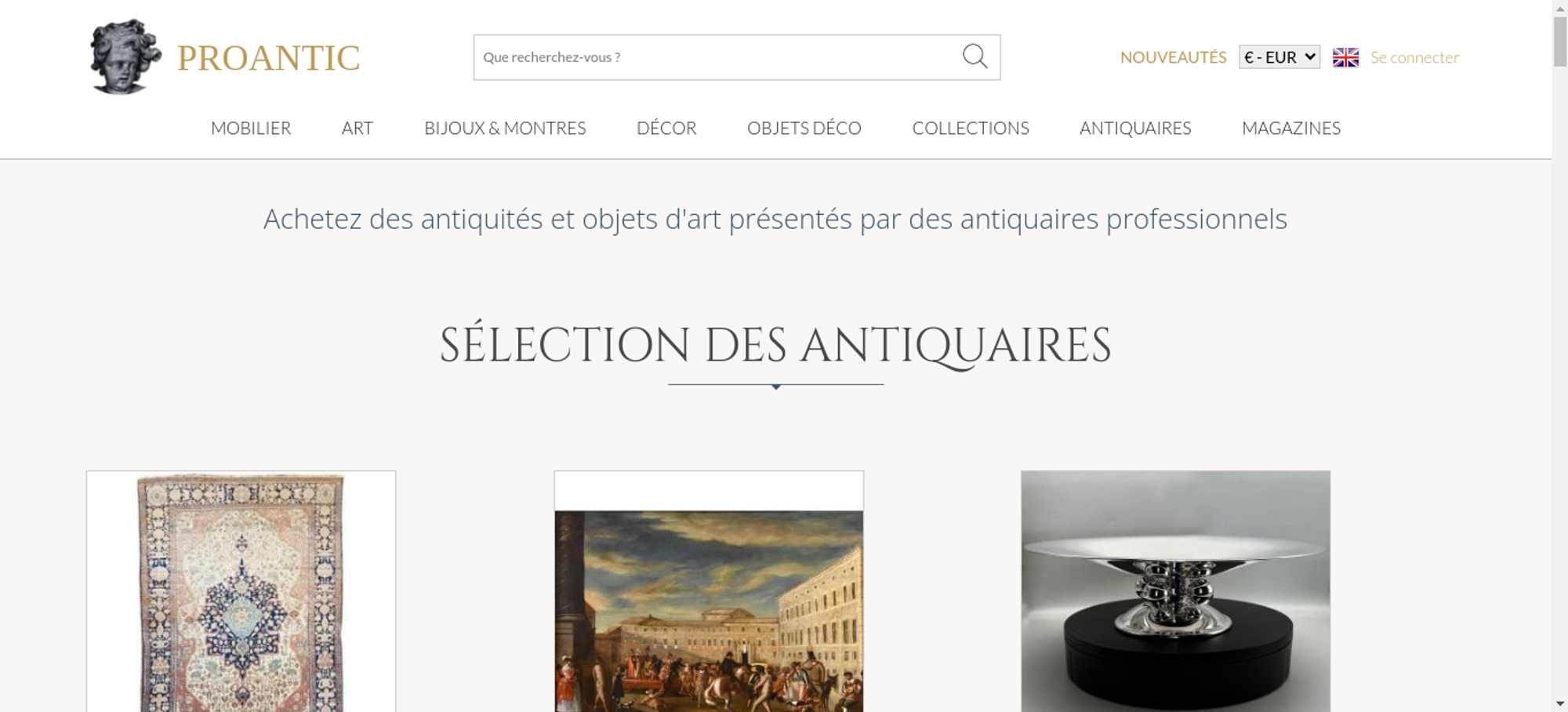Image resolution: width=1568 pixels, height=712 pixels.
Task: Switch language with the UK flag icon
Action: point(1345,57)
